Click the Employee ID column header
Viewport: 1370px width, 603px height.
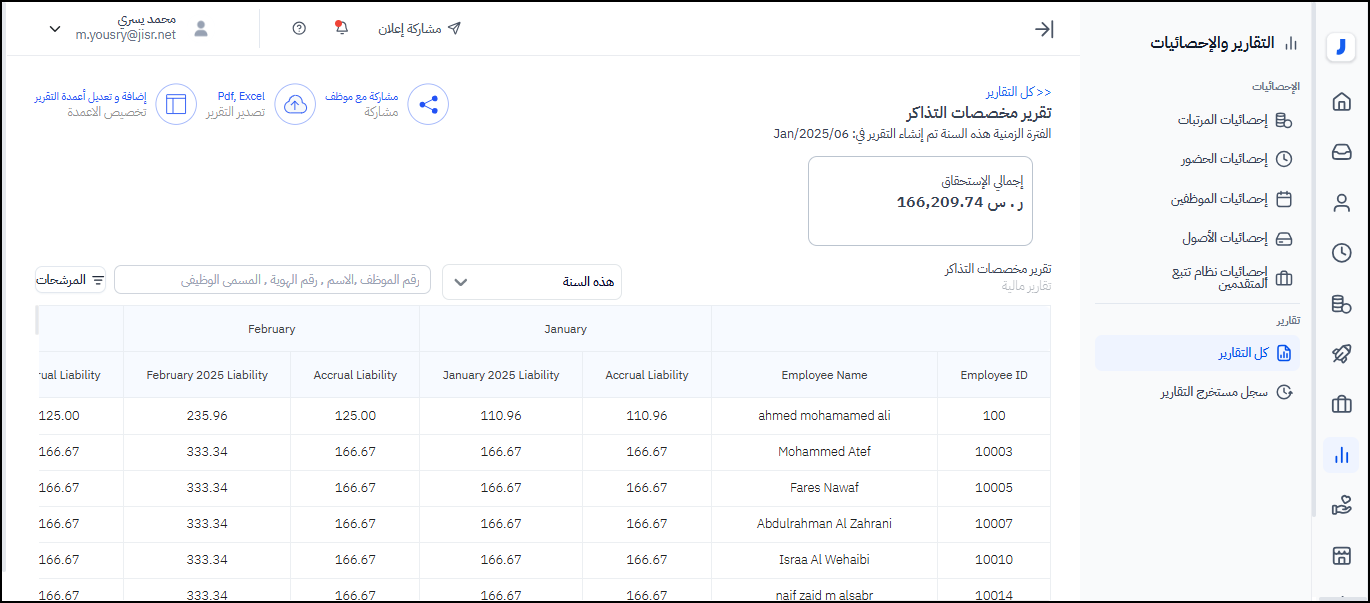pyautogui.click(x=993, y=375)
